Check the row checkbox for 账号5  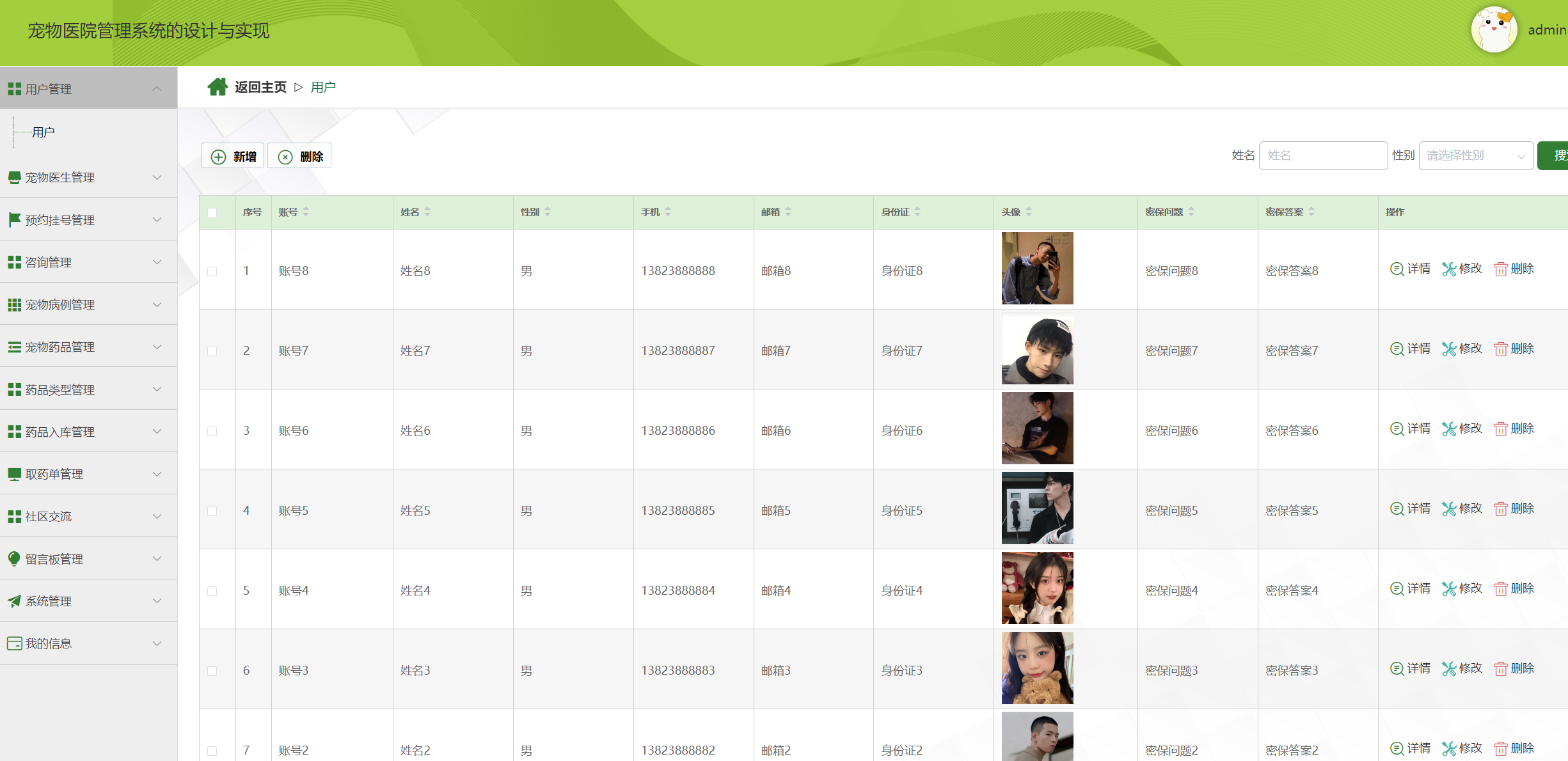click(212, 511)
